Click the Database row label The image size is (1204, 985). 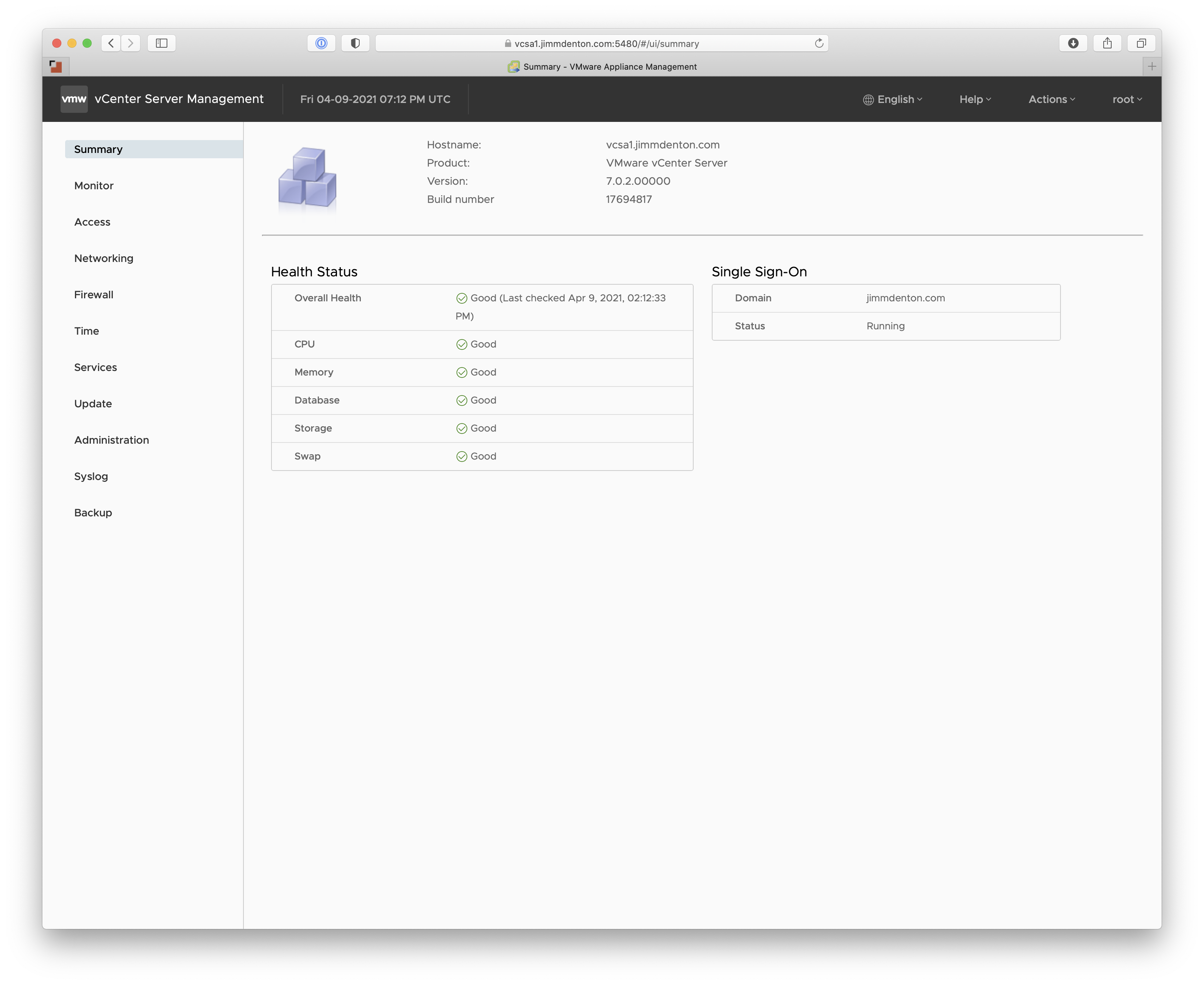(x=317, y=400)
